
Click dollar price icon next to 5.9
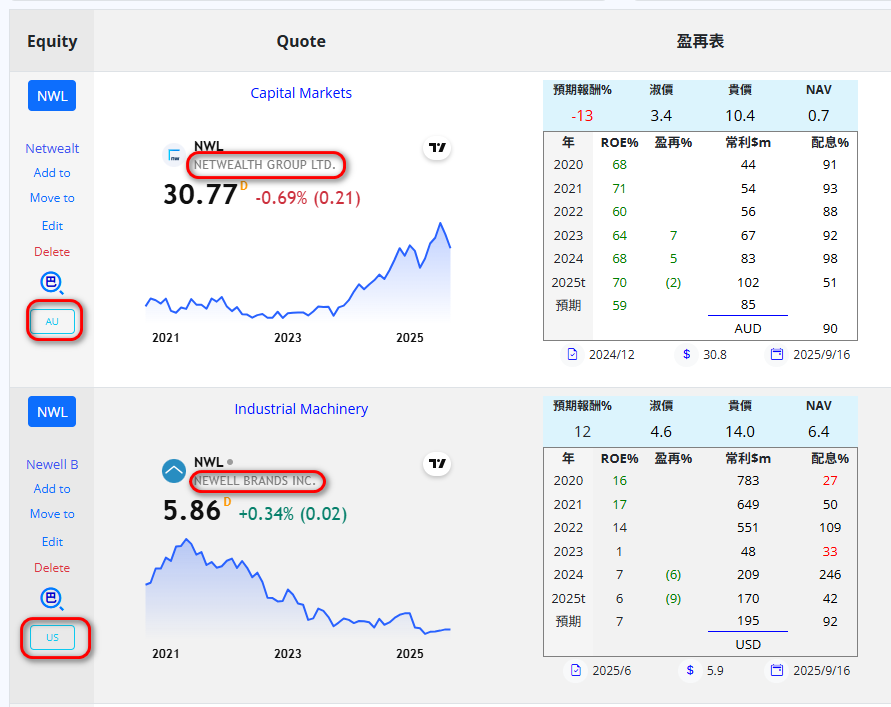pos(690,671)
